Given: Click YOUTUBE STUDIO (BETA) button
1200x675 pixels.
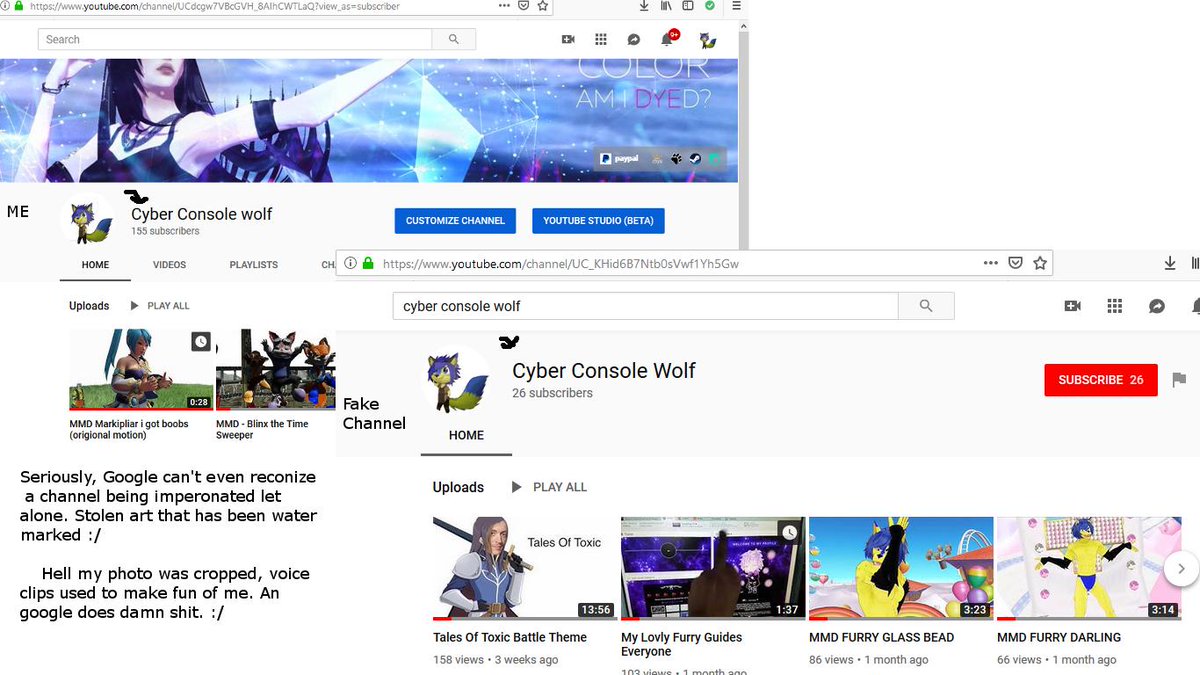Looking at the screenshot, I should [x=598, y=220].
